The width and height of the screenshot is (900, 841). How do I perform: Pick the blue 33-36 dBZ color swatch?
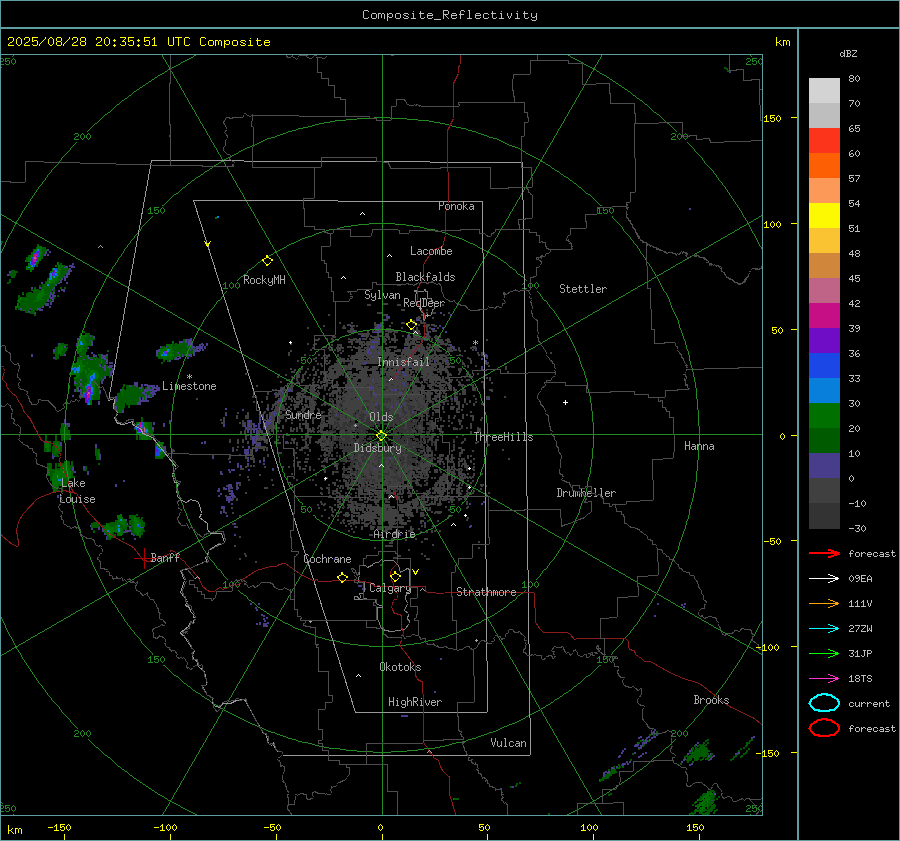click(824, 366)
